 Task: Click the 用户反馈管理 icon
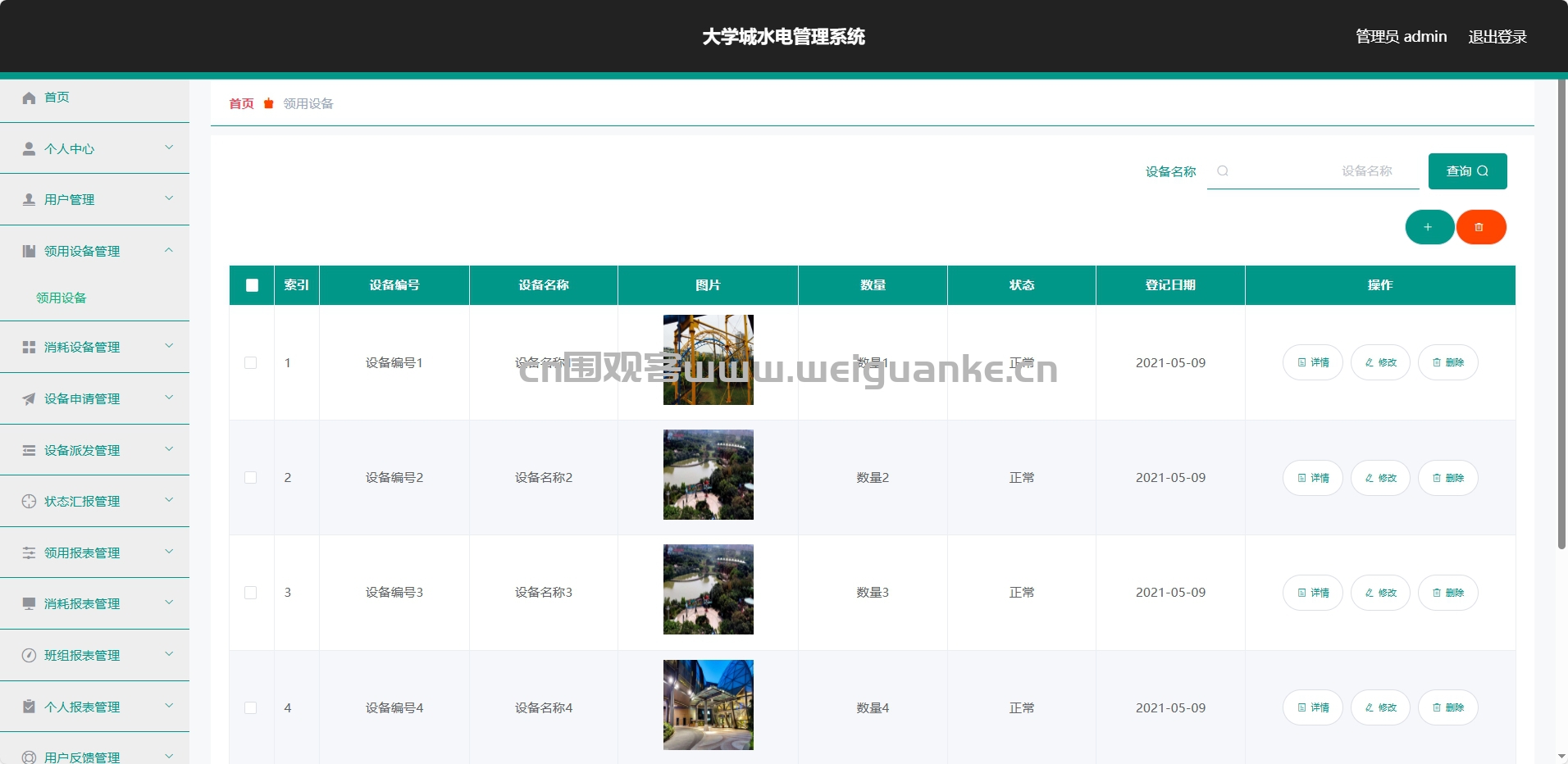[29, 757]
